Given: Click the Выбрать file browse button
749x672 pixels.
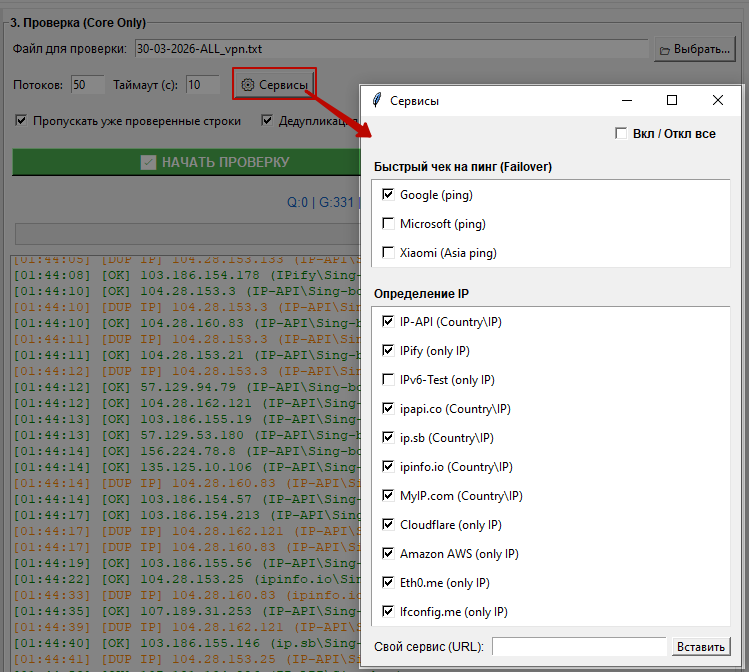Looking at the screenshot, I should (x=693, y=48).
